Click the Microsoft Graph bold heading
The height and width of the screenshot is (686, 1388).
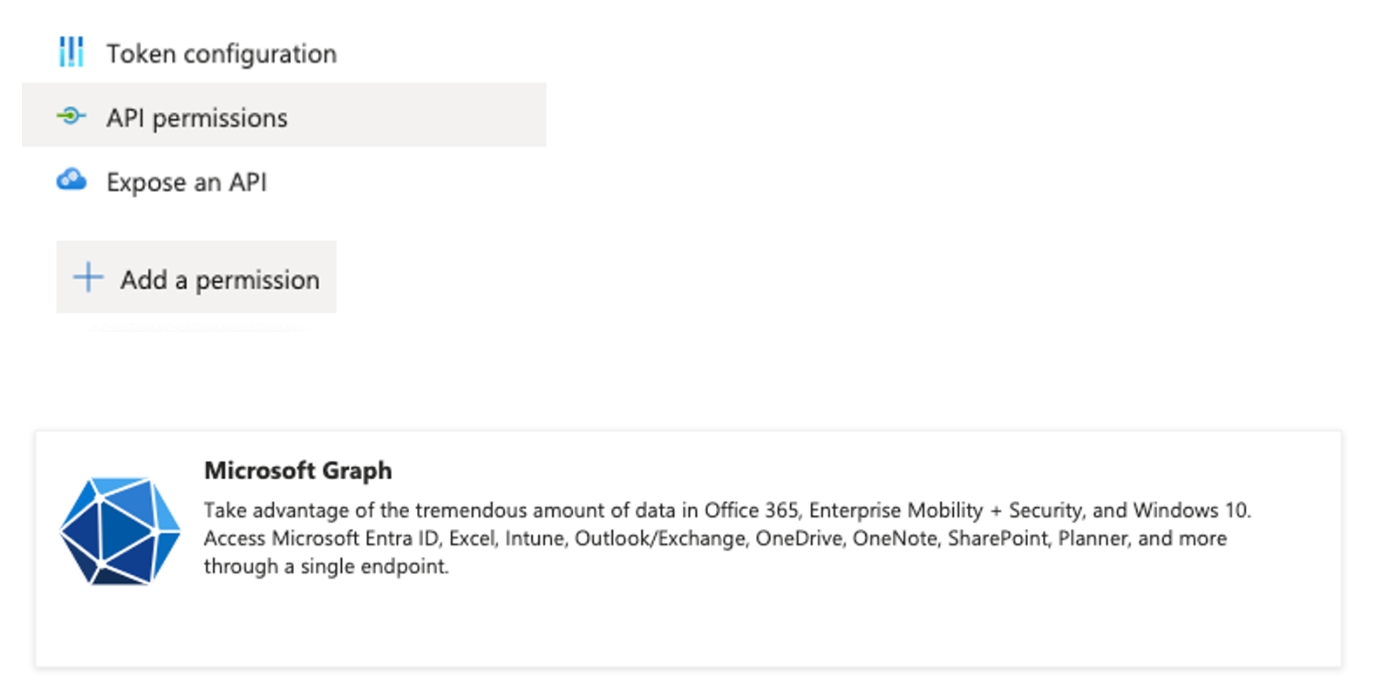click(x=298, y=470)
